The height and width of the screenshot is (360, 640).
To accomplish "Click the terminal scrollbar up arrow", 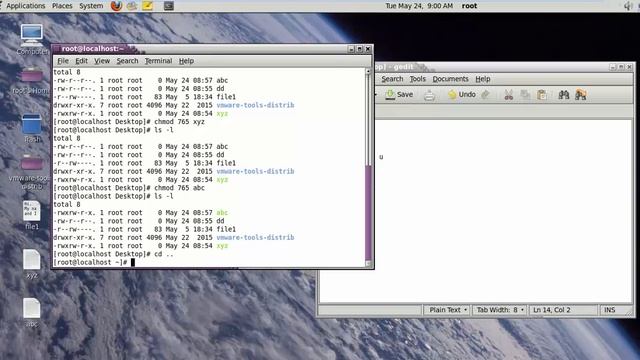I will click(368, 71).
